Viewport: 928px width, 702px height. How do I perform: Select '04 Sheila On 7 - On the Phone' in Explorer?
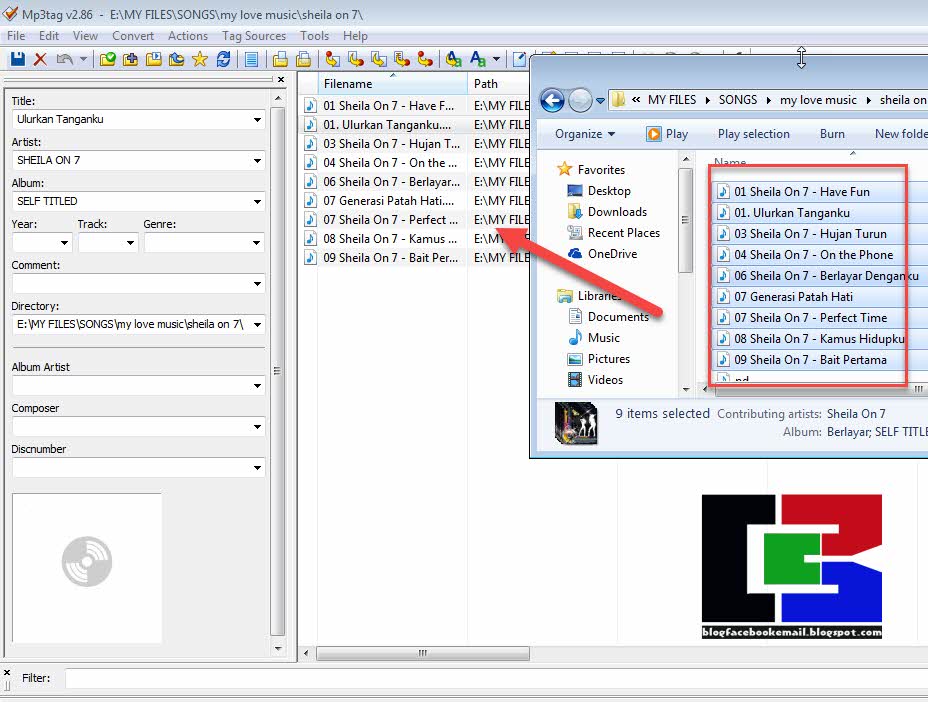(813, 255)
